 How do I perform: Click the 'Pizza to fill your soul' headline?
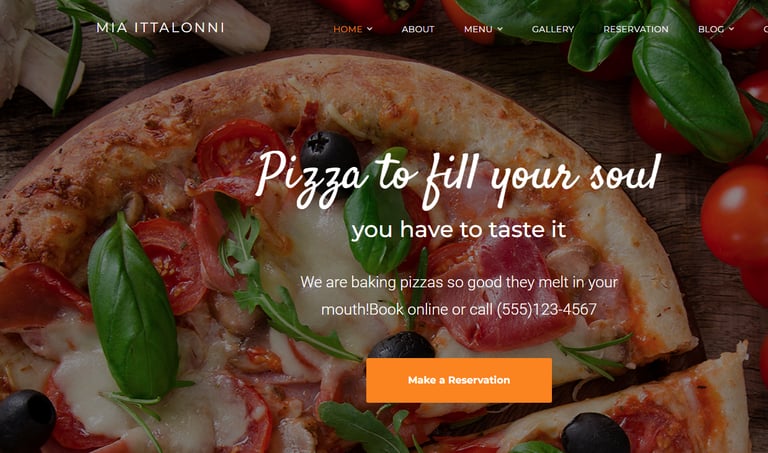tap(458, 177)
